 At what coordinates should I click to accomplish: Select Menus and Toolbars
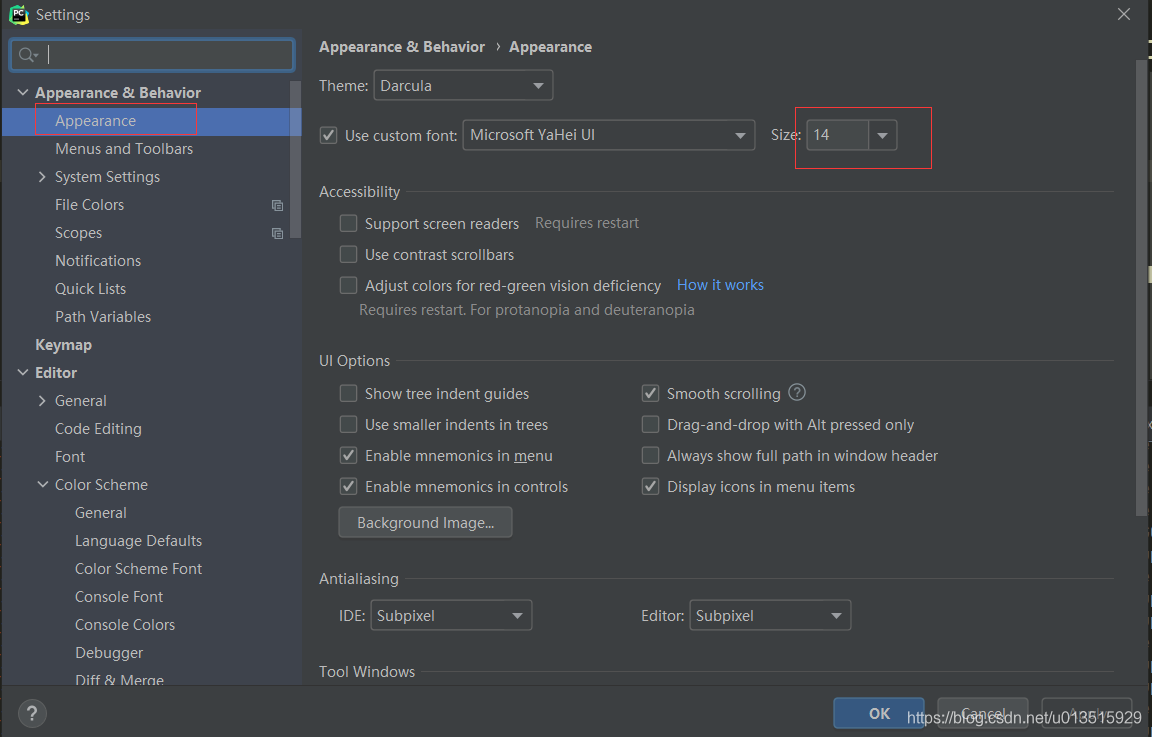click(123, 149)
